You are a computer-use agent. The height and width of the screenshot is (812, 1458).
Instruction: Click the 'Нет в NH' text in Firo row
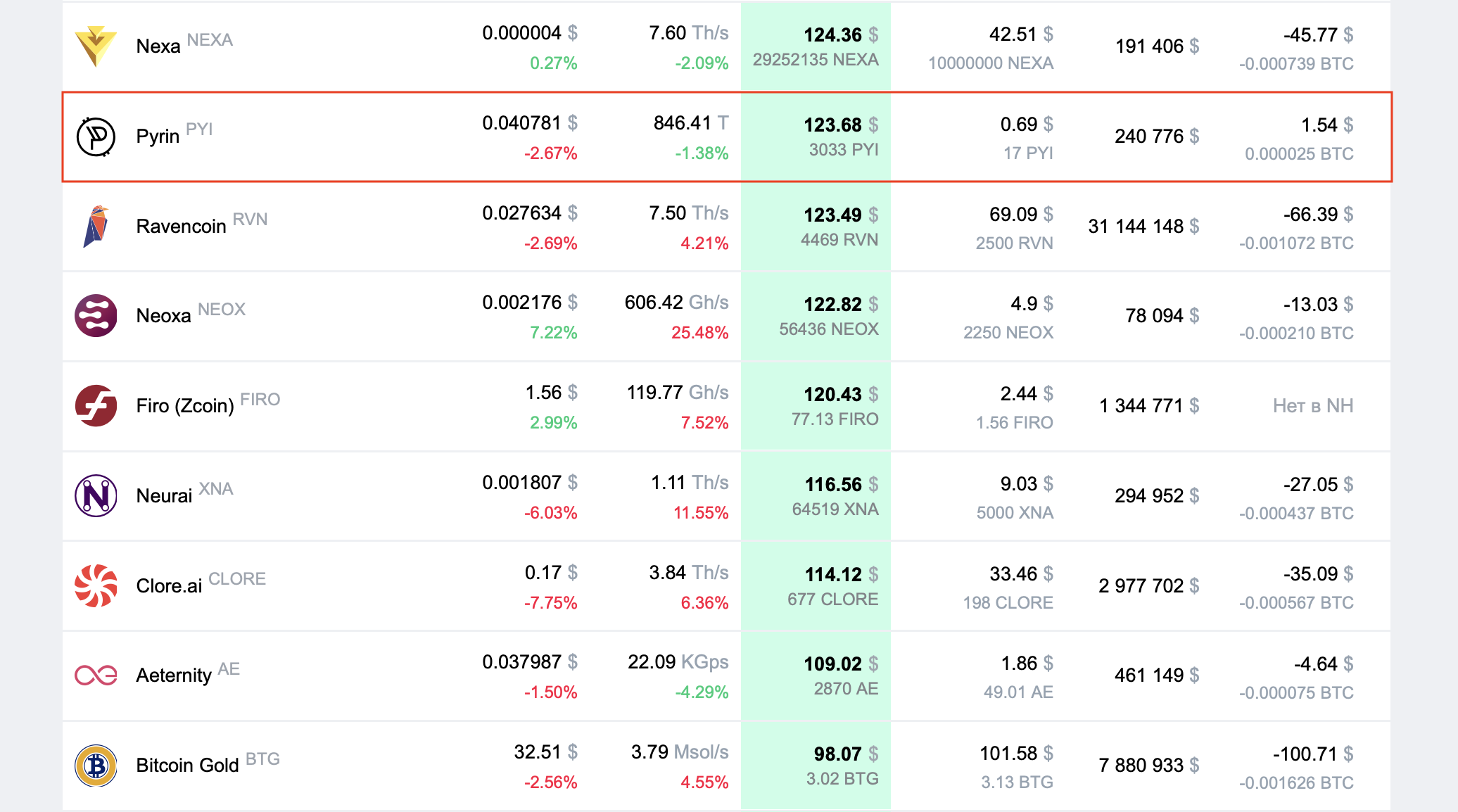[x=1313, y=406]
